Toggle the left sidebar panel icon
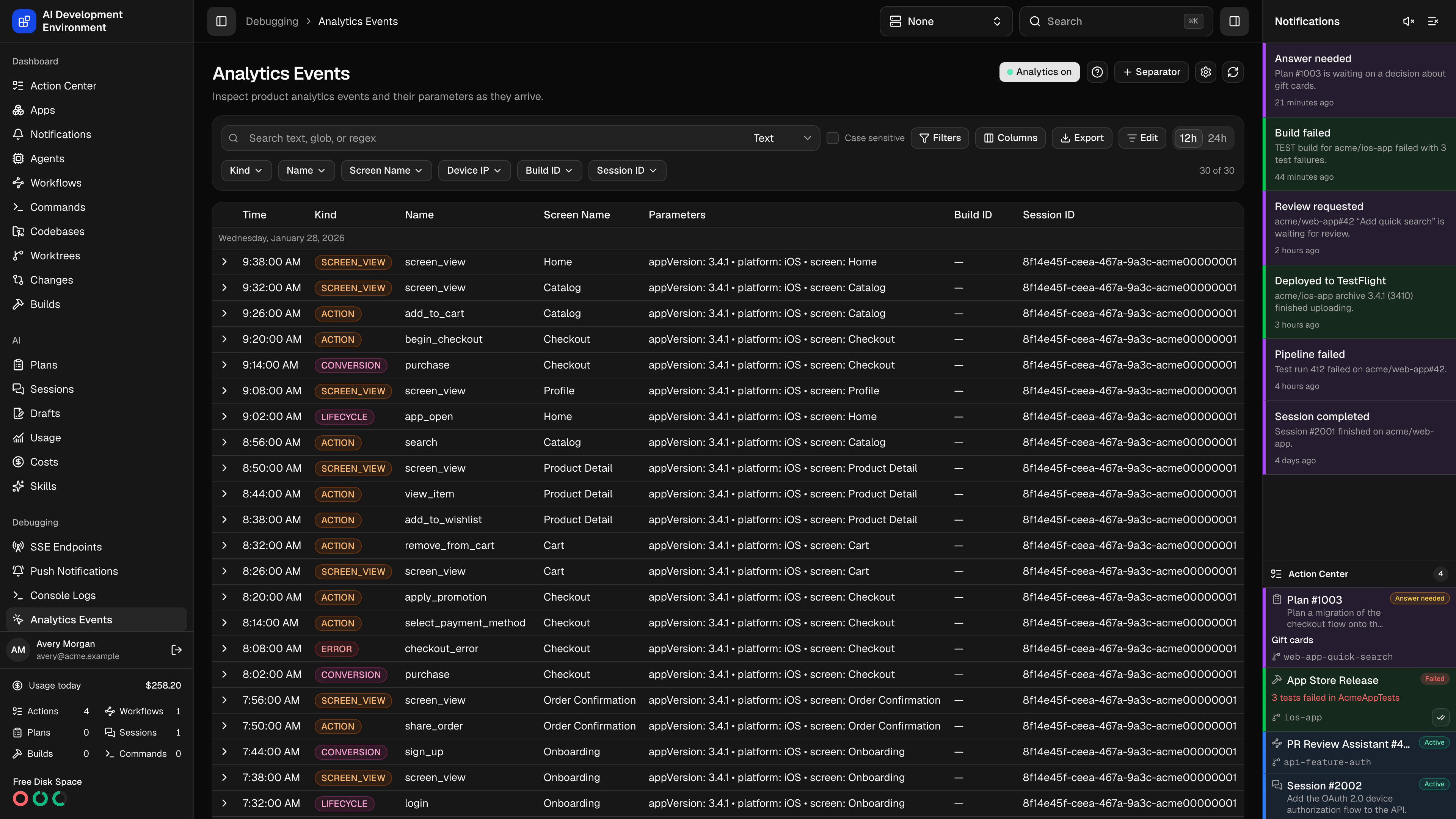 (x=221, y=21)
